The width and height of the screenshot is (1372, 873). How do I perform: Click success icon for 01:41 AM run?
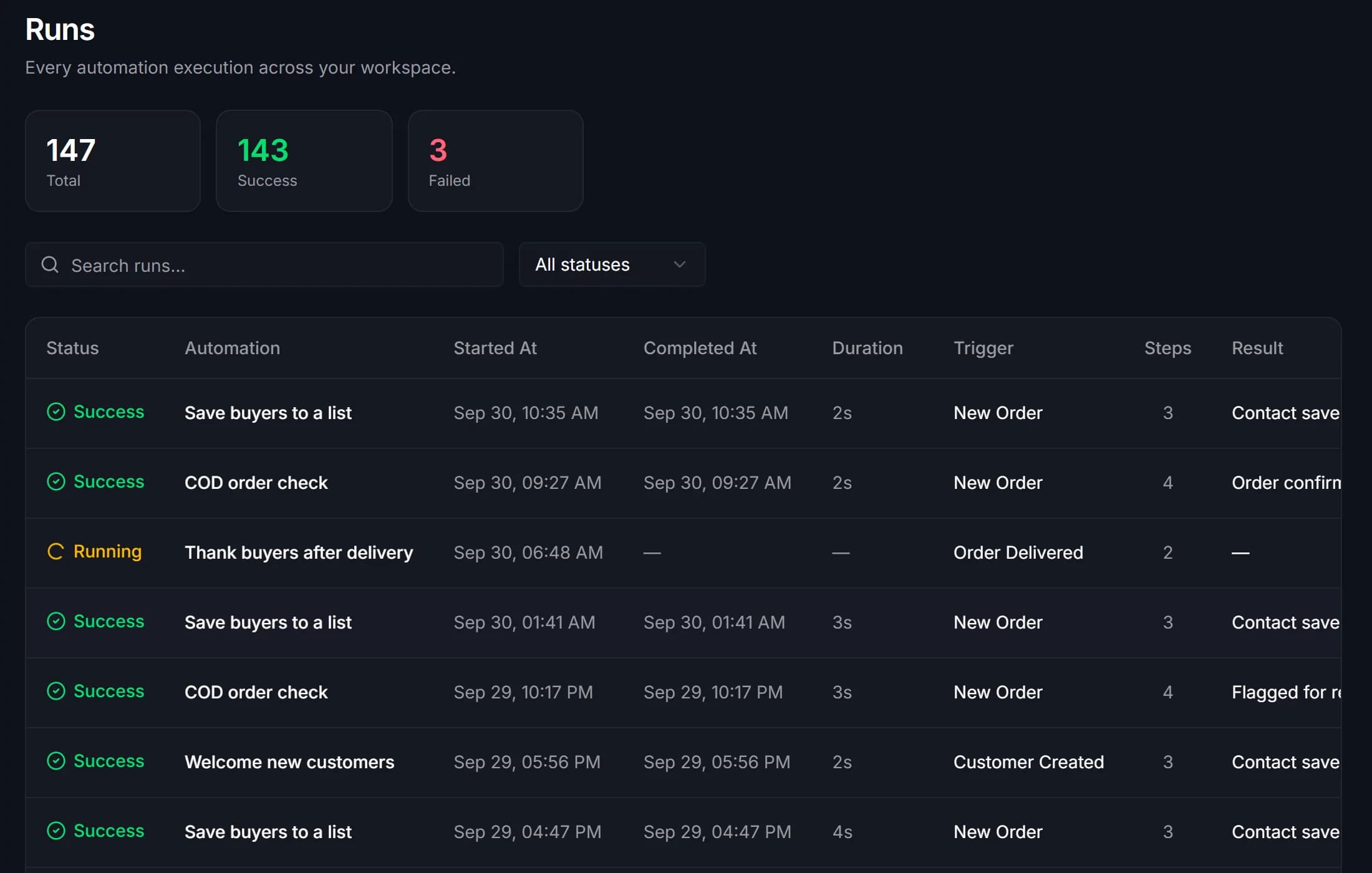tap(56, 622)
